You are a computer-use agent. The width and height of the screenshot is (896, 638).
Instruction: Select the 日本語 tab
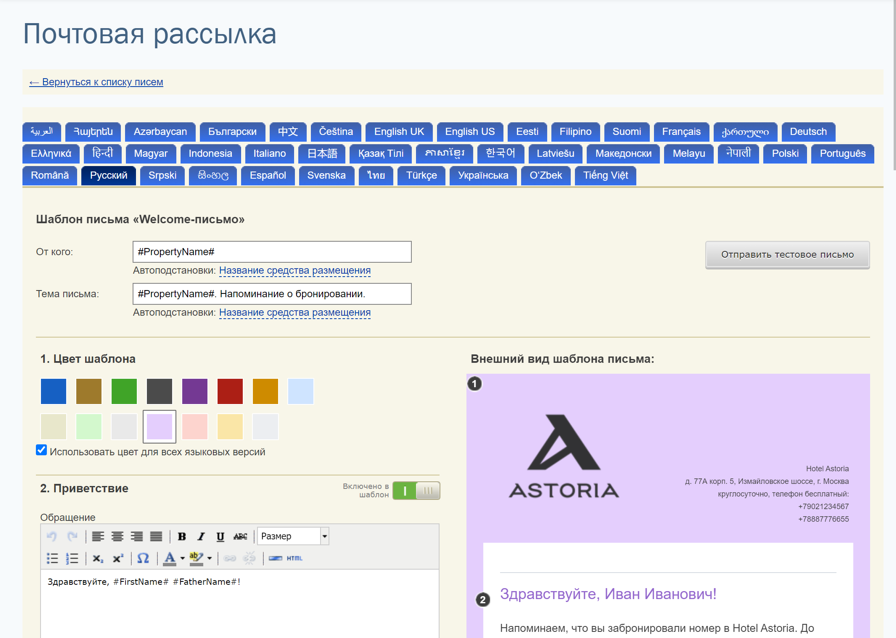(322, 154)
